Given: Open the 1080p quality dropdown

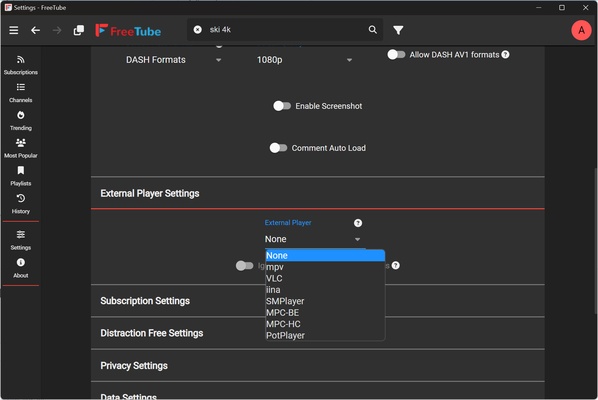Looking at the screenshot, I should 304,60.
